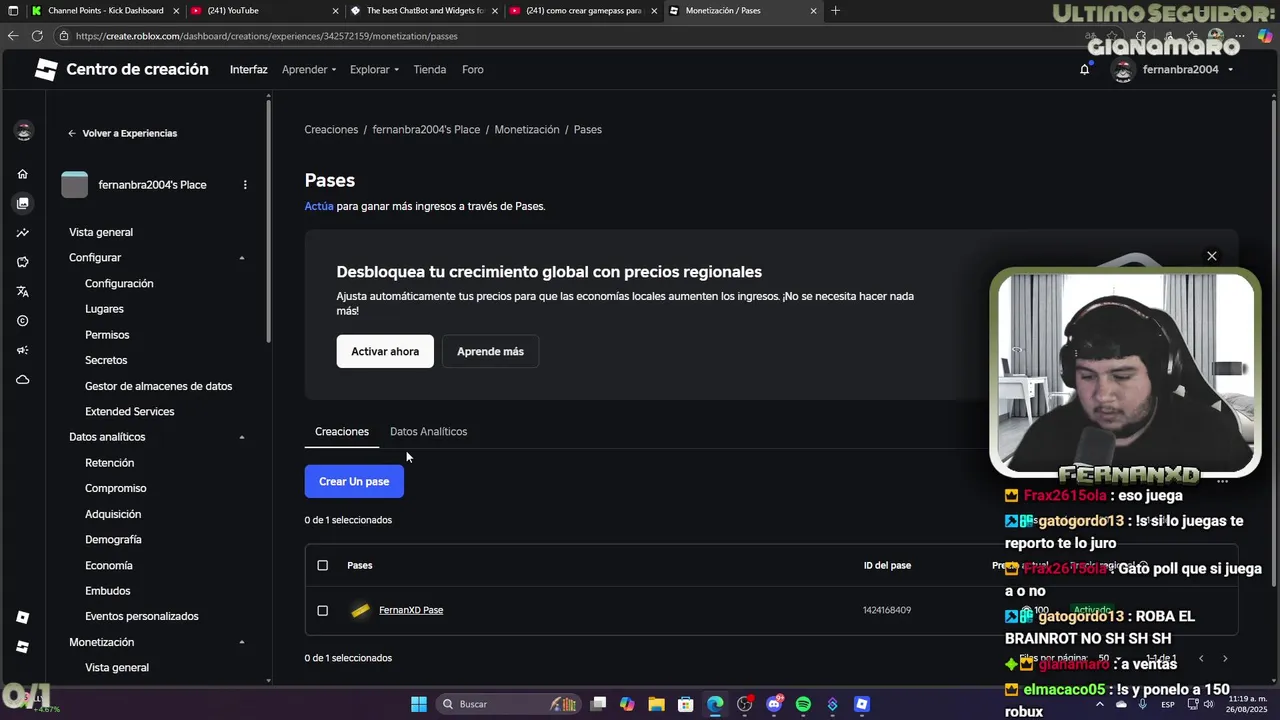Open the three-dot menu for fernanbra2004's Place
1280x720 pixels.
click(245, 185)
